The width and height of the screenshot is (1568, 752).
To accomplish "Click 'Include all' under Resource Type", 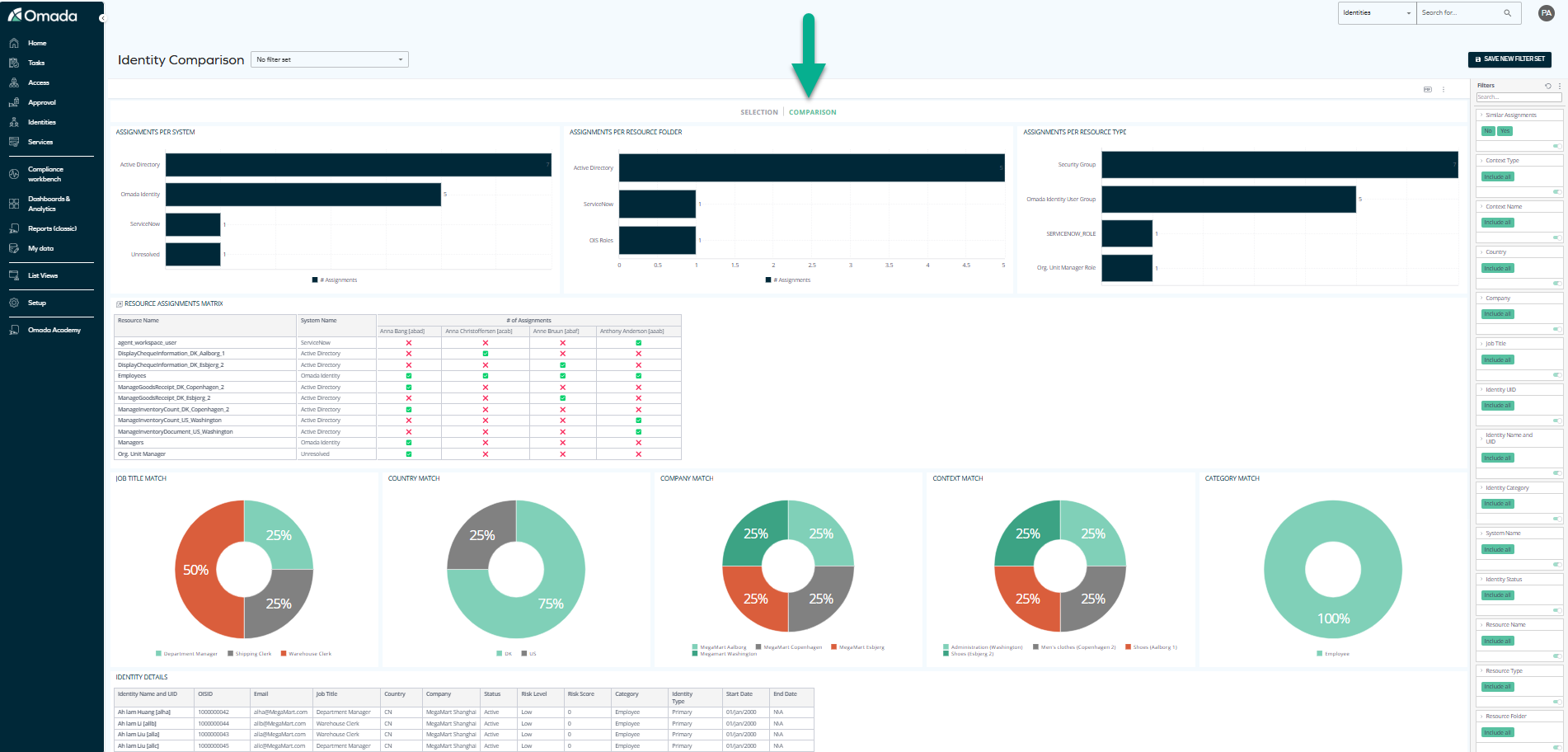I will coord(1497,687).
